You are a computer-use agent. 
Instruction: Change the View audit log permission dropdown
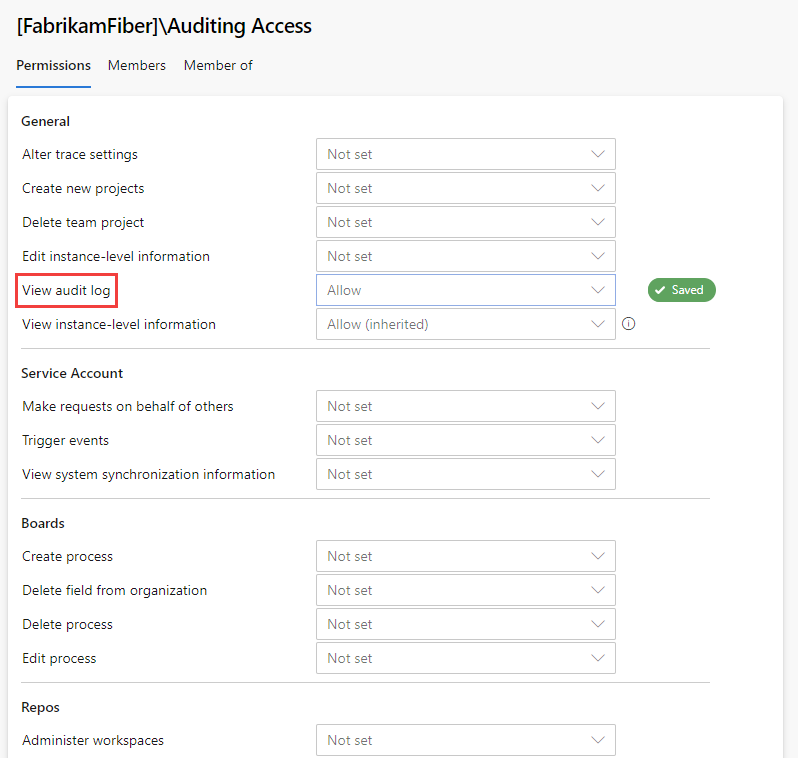point(465,290)
